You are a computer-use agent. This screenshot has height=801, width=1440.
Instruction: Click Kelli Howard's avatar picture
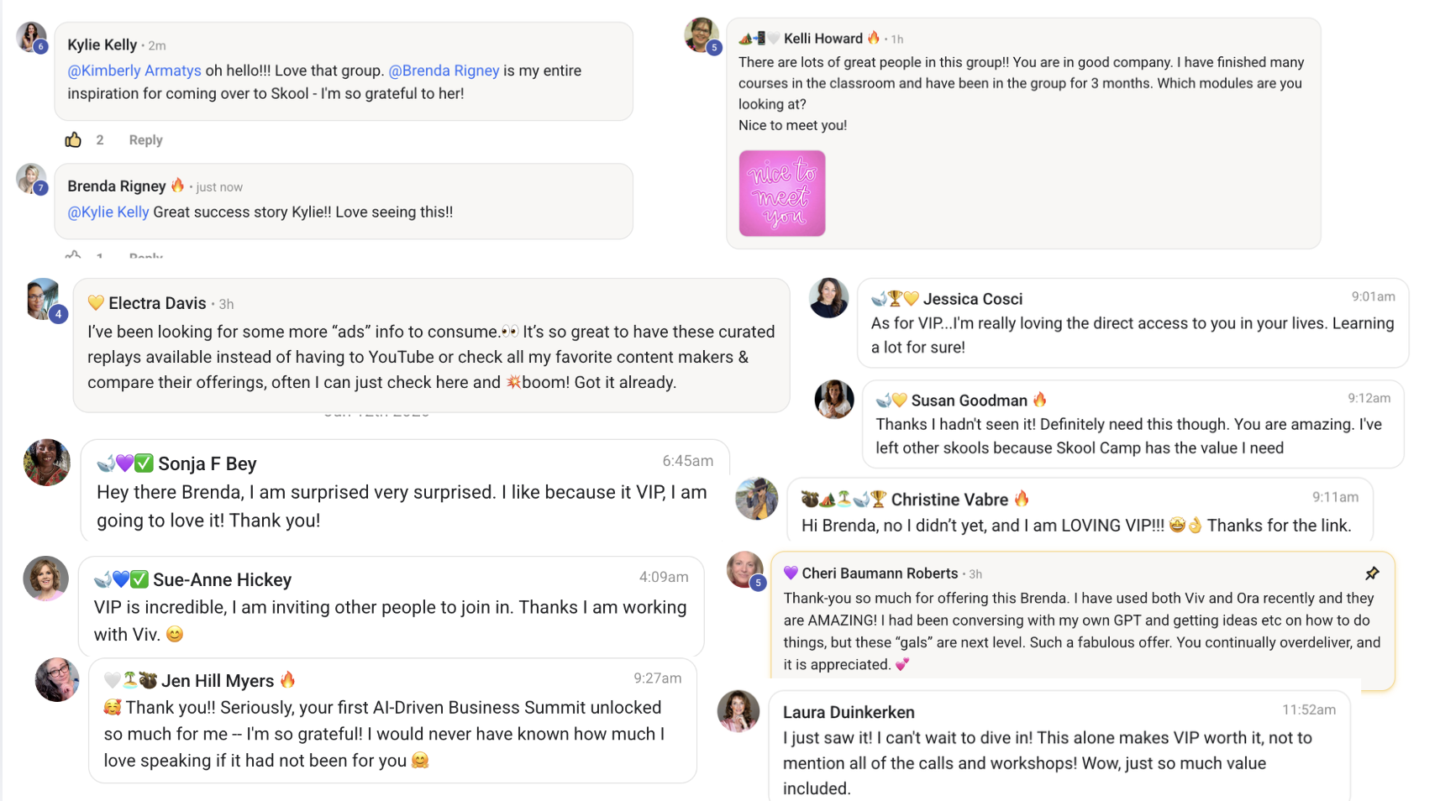[x=702, y=35]
